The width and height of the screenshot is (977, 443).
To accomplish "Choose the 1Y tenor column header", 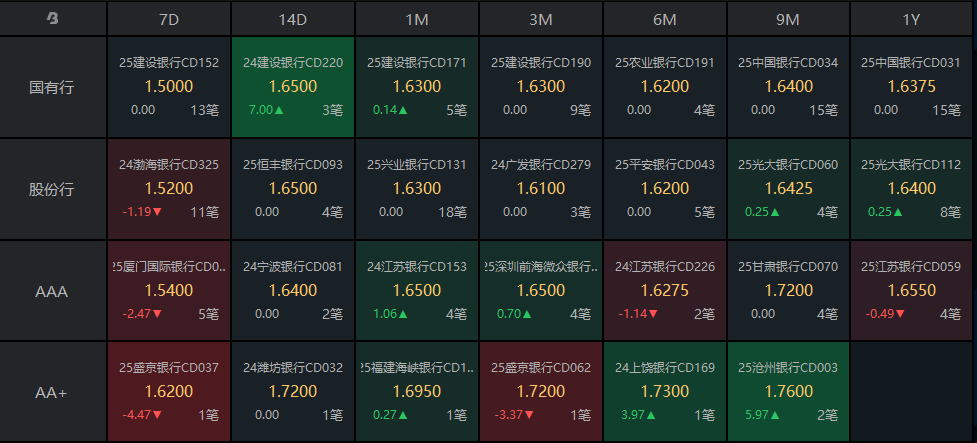I will coord(912,18).
